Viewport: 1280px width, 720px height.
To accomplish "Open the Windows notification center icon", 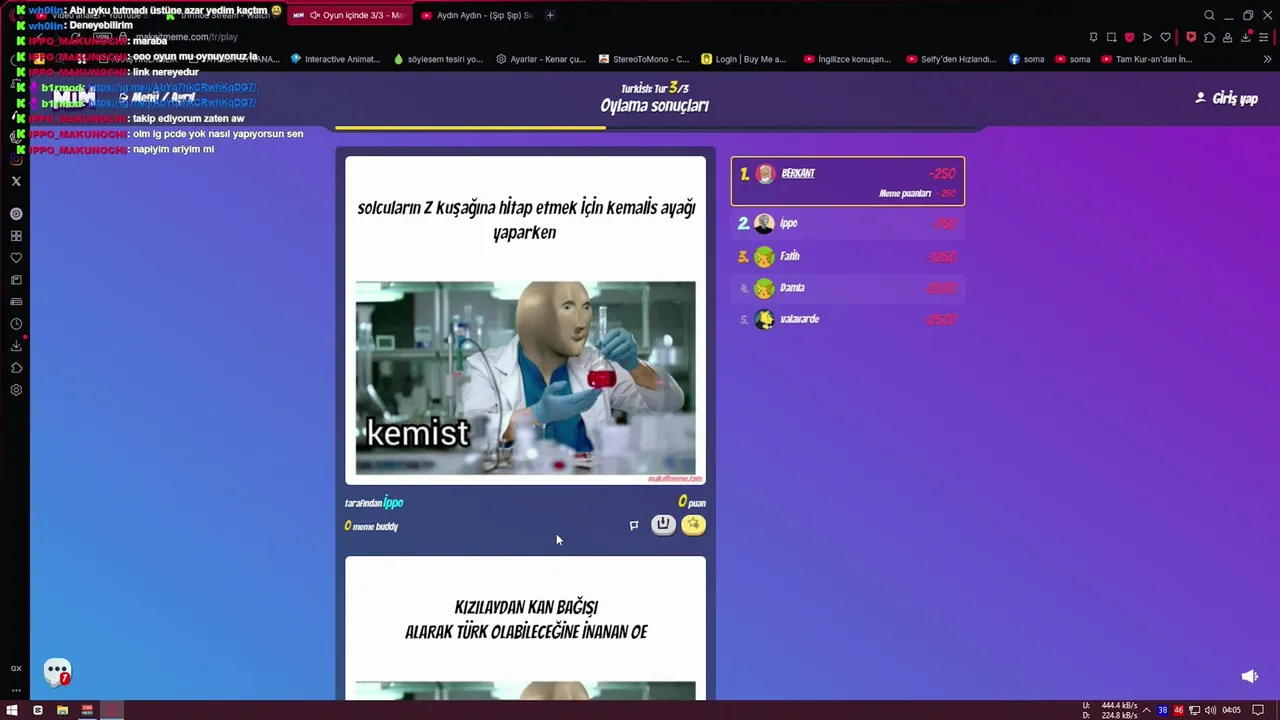I will (1258, 710).
